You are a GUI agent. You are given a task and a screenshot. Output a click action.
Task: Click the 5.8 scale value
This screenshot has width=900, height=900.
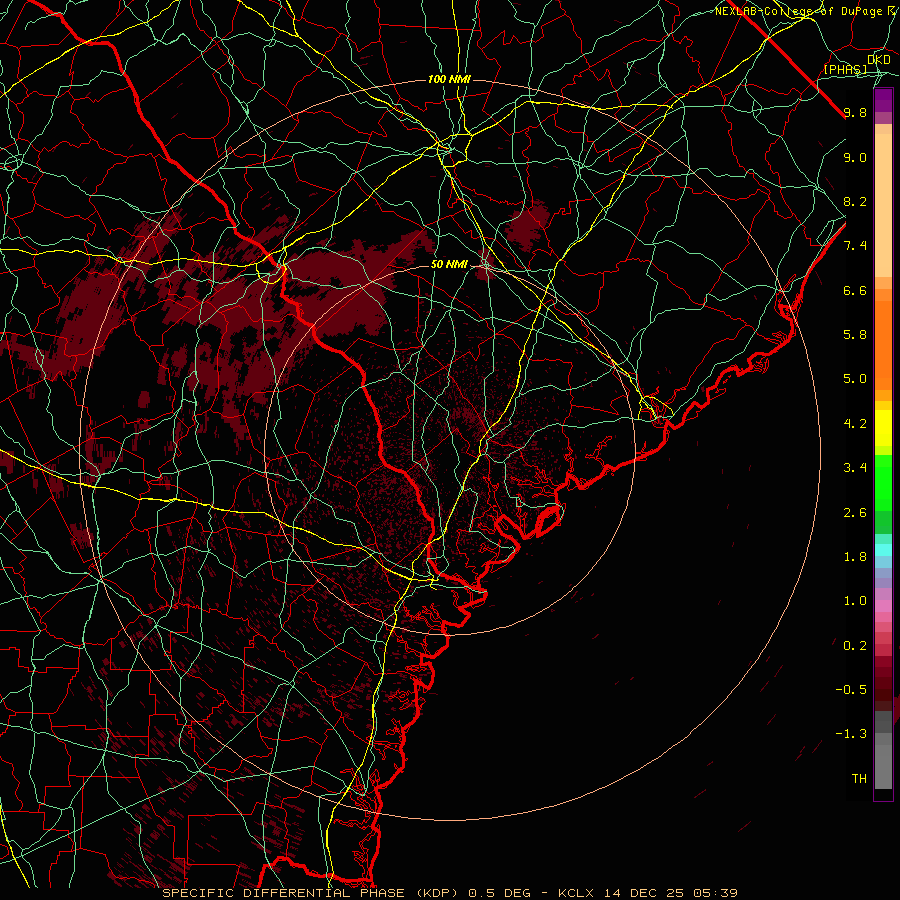pos(855,335)
